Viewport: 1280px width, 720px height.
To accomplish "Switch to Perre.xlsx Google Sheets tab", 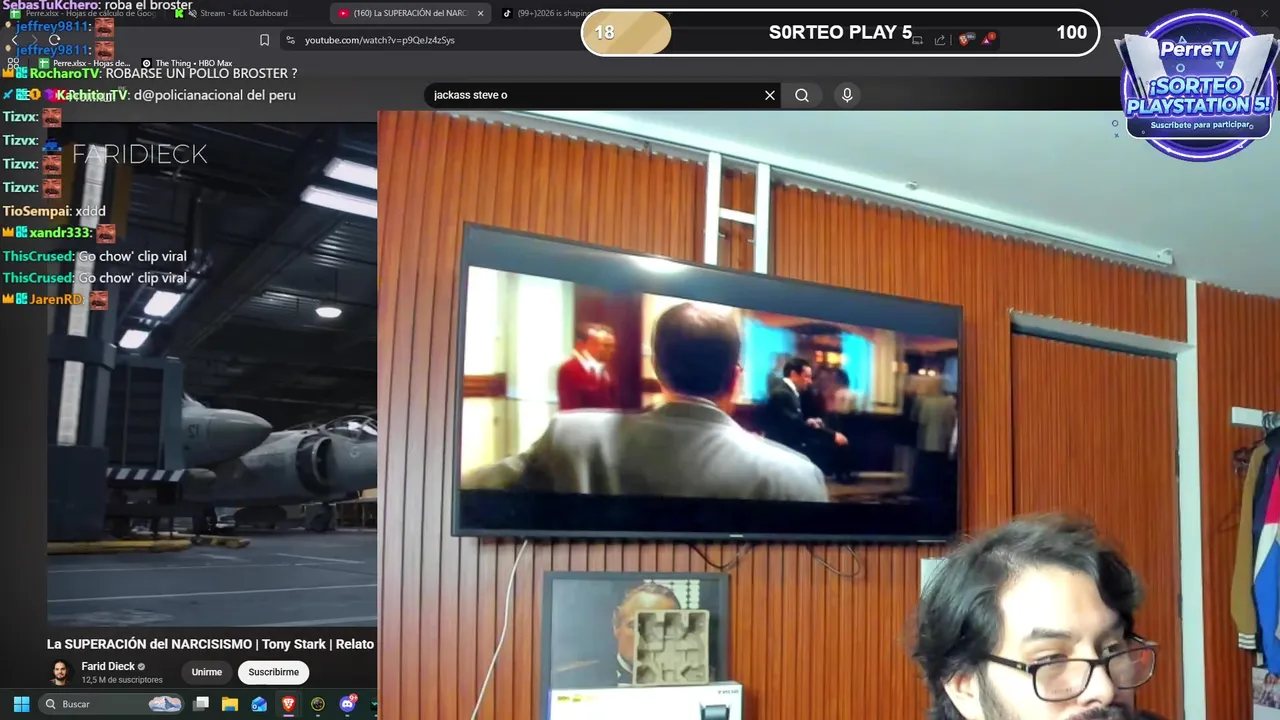I will click(83, 13).
